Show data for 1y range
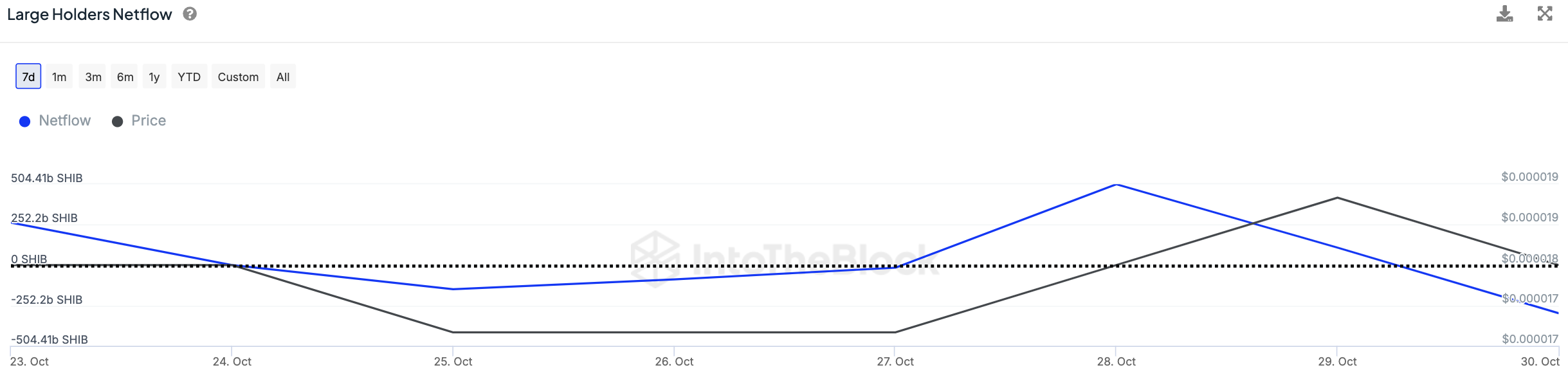1568x372 pixels. pos(154,77)
